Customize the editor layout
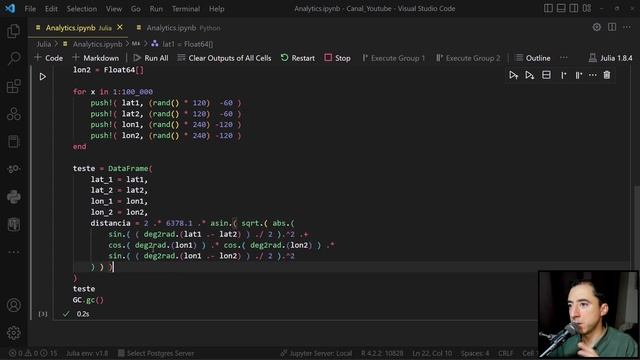Screen dimensions: 640x360 (x=587, y=8)
